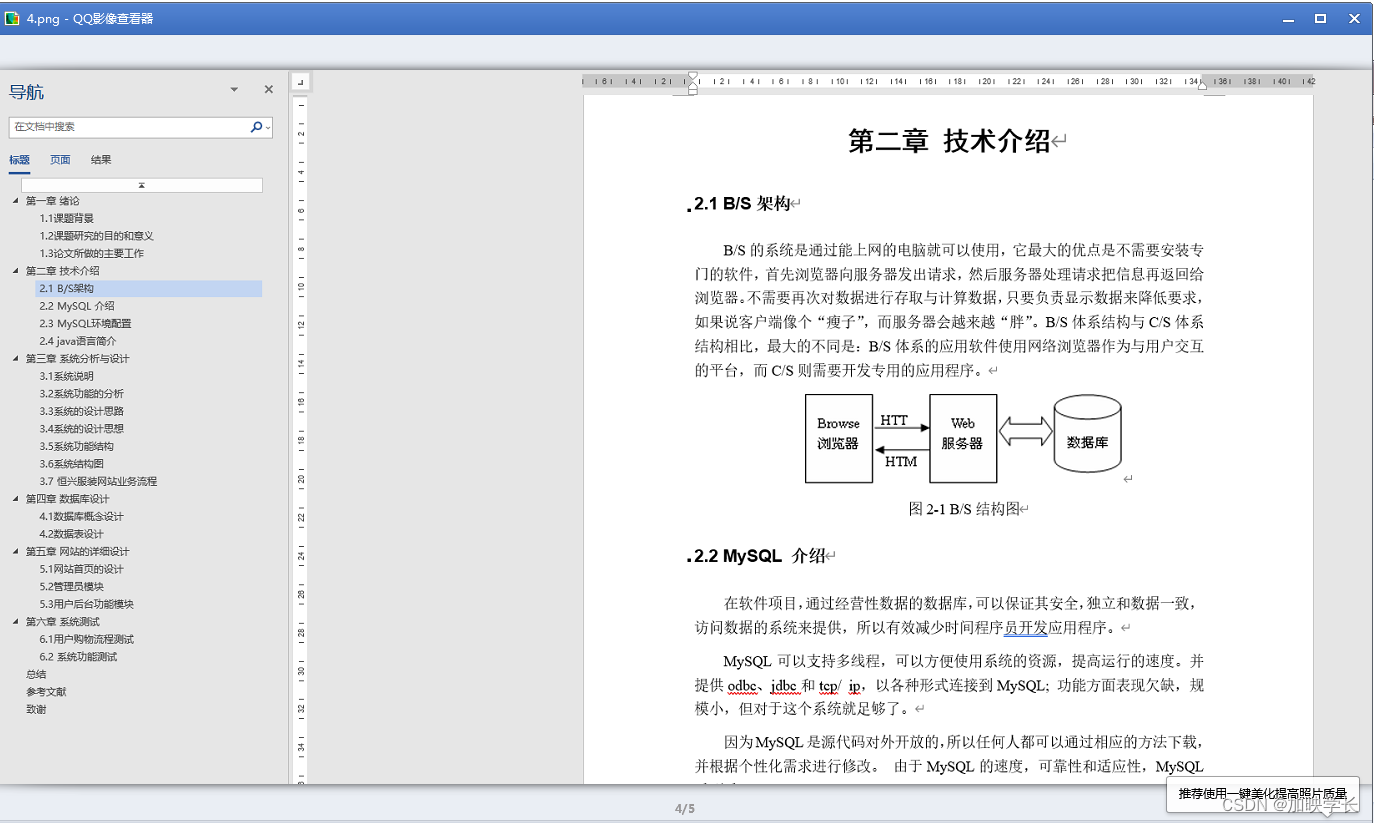Go to heading 3.2系统功能的分析

click(82, 394)
